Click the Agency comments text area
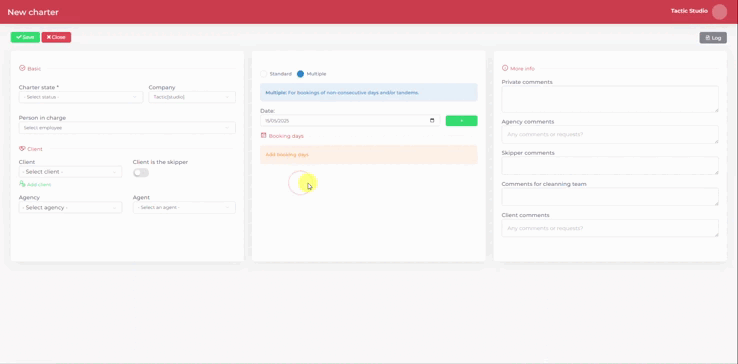The width and height of the screenshot is (738, 364). [610, 134]
